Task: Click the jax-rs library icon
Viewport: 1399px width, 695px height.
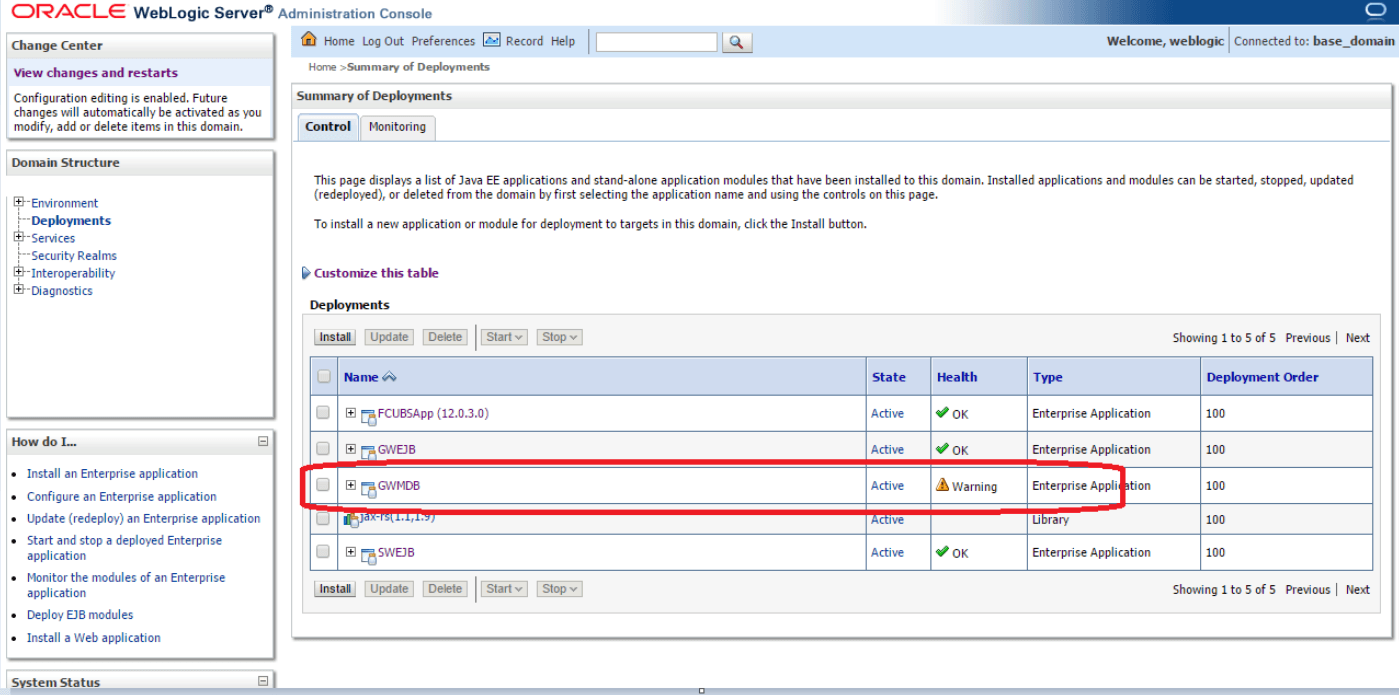Action: (351, 518)
